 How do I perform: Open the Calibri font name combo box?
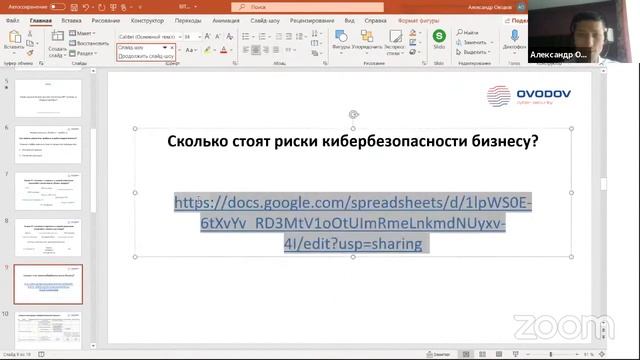pyautogui.click(x=149, y=37)
